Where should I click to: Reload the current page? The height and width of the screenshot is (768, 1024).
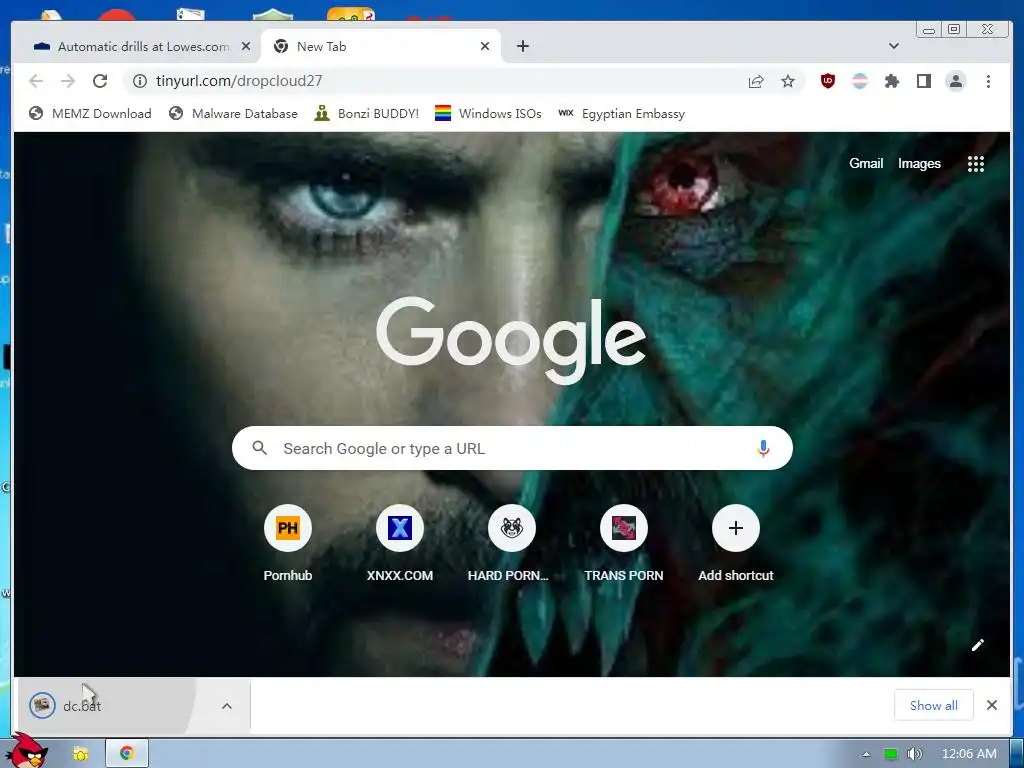click(x=100, y=81)
